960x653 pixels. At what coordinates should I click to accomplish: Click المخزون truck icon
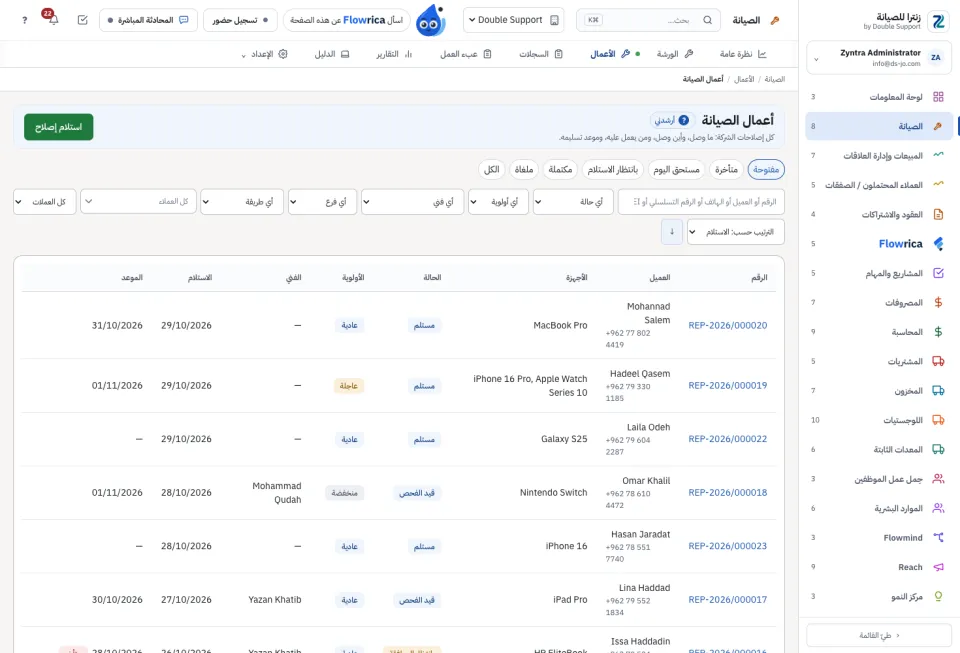[x=938, y=390]
